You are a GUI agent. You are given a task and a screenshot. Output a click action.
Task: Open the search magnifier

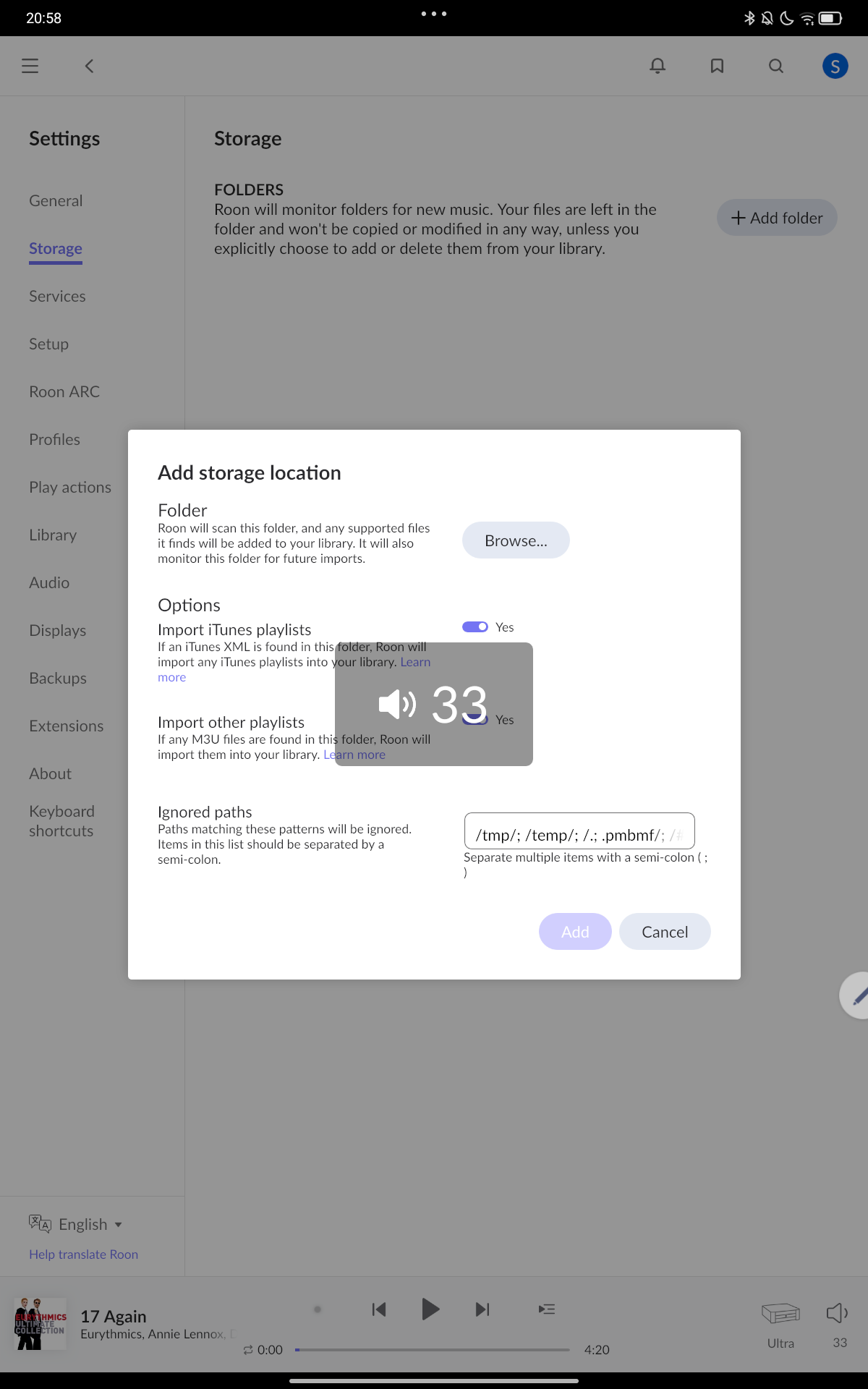tap(775, 66)
